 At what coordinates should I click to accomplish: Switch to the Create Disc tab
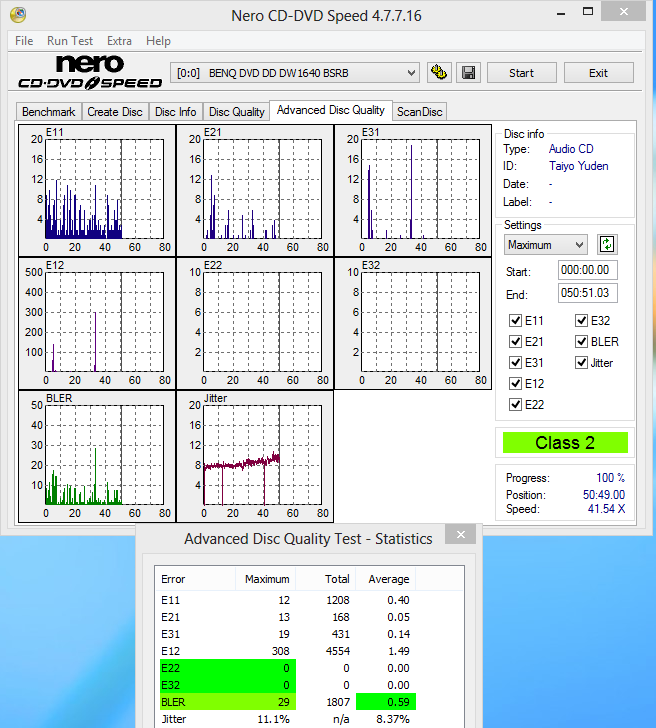pos(115,112)
